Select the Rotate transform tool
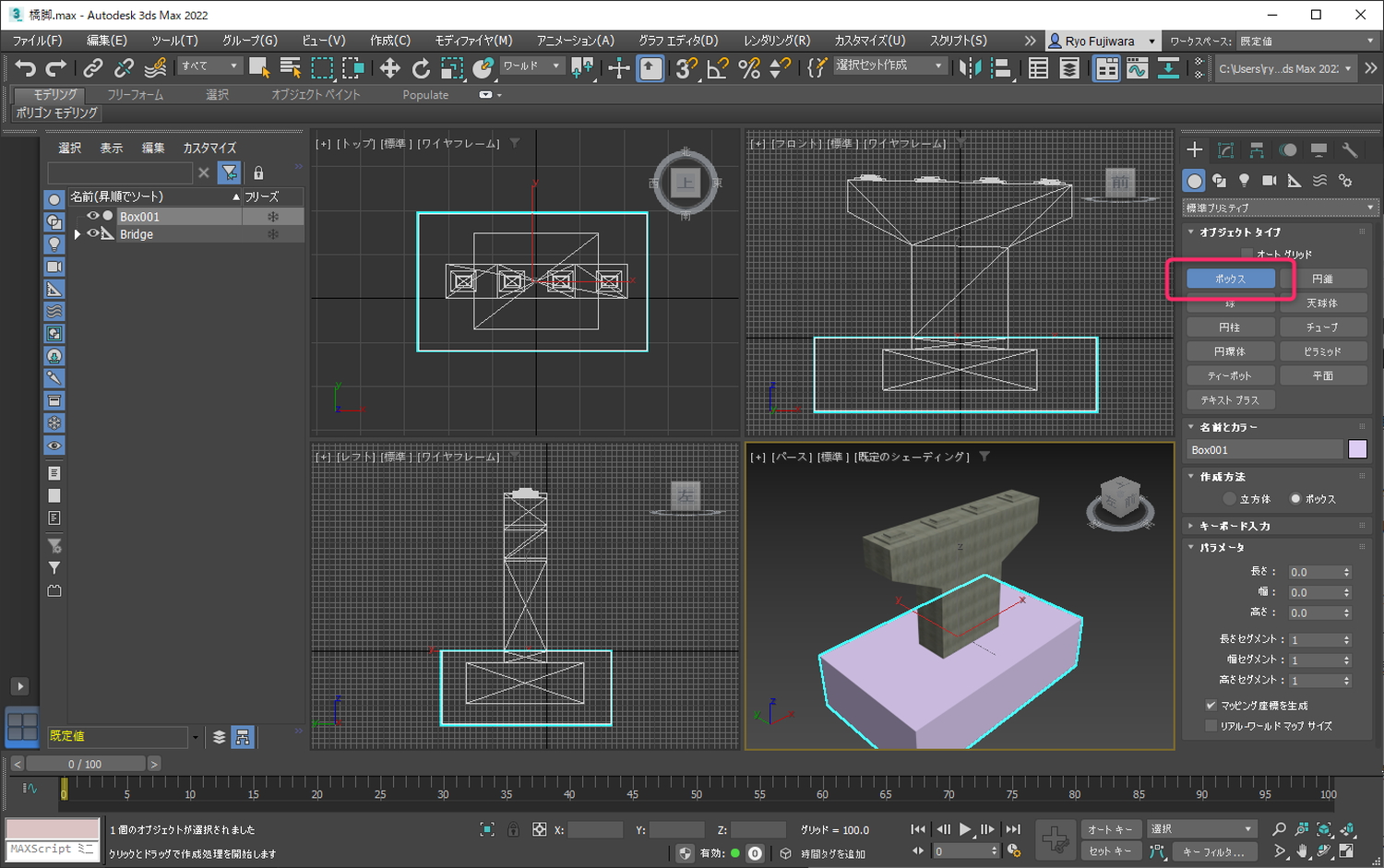Screen dimensions: 1384x868 click(x=421, y=67)
